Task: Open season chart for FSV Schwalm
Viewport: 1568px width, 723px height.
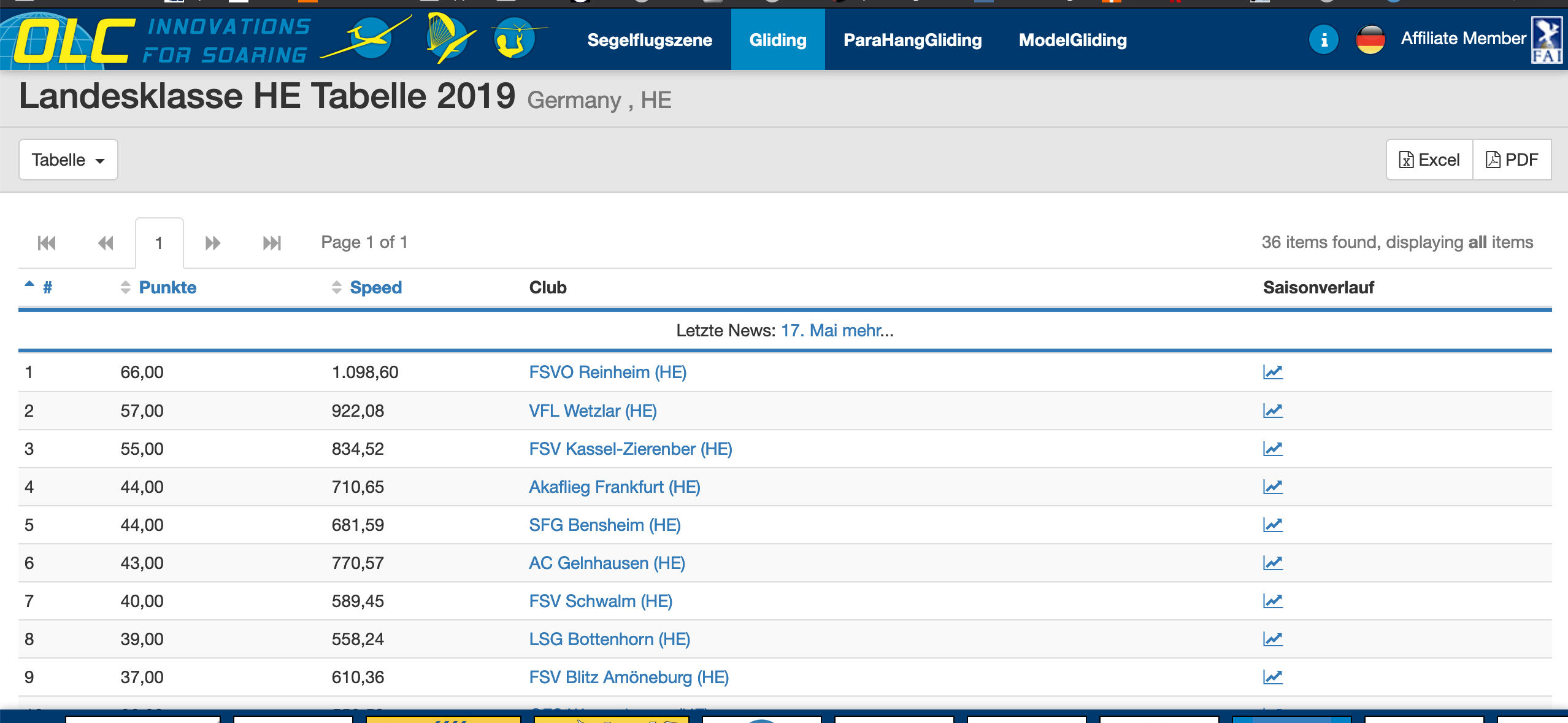Action: 1273,601
